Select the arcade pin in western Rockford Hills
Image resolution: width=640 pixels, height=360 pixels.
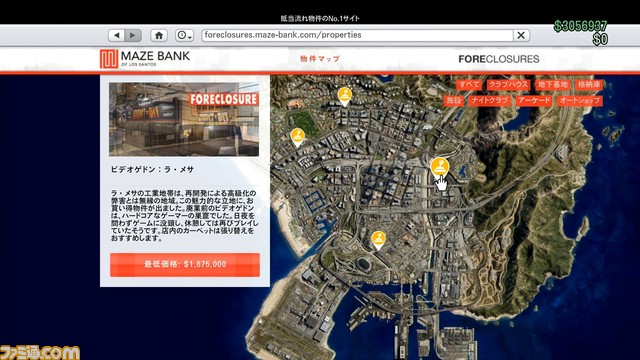click(298, 137)
